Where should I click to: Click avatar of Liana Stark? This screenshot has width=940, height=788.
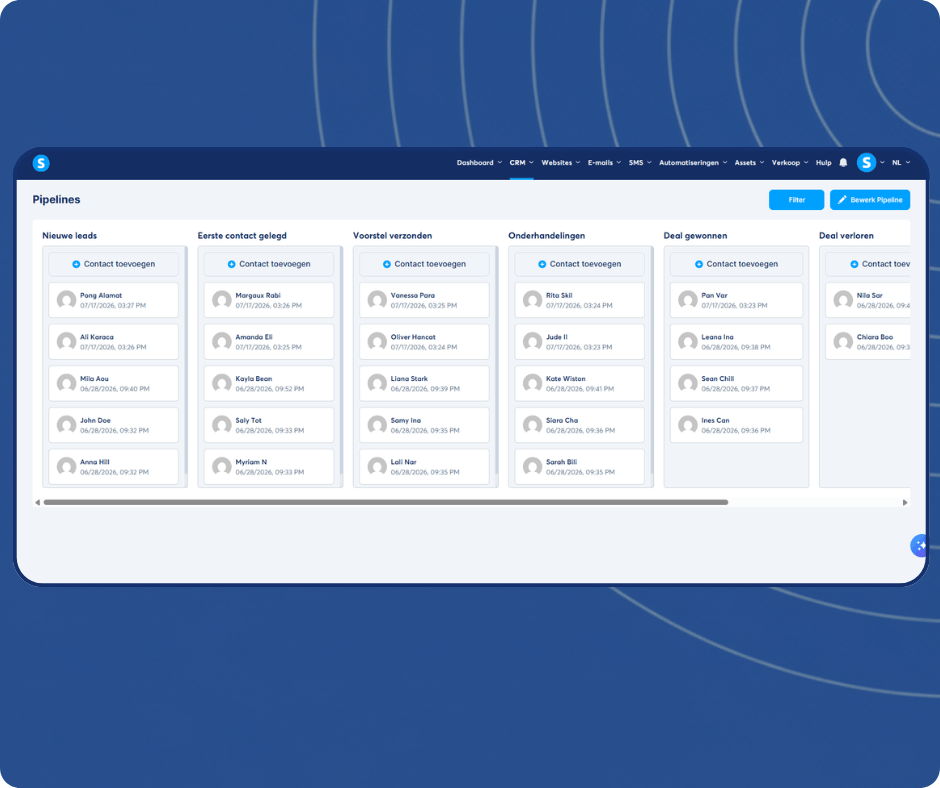coord(377,383)
